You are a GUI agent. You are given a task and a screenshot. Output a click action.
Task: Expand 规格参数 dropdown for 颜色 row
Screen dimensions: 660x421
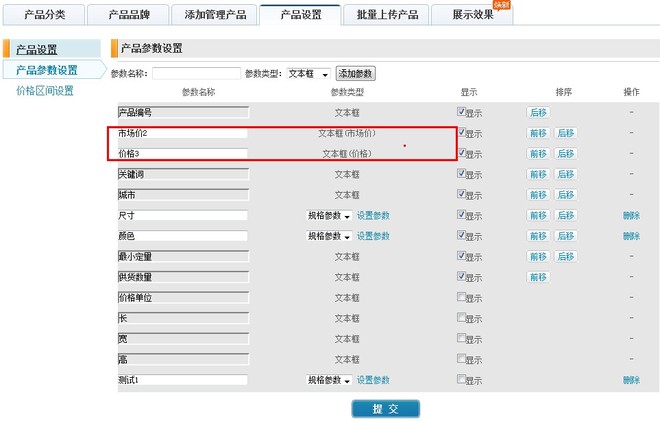coord(329,236)
